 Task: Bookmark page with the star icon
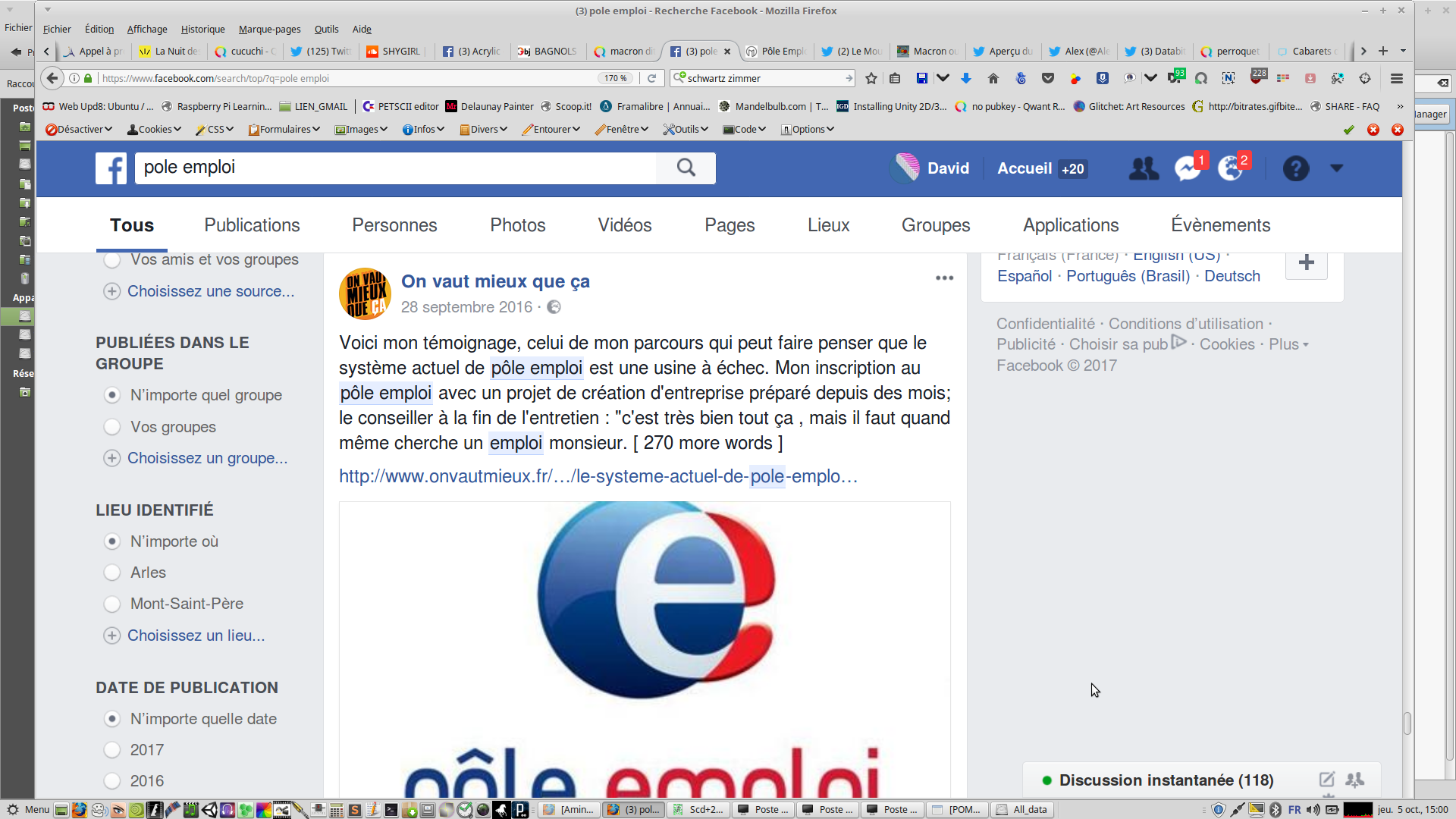click(871, 78)
